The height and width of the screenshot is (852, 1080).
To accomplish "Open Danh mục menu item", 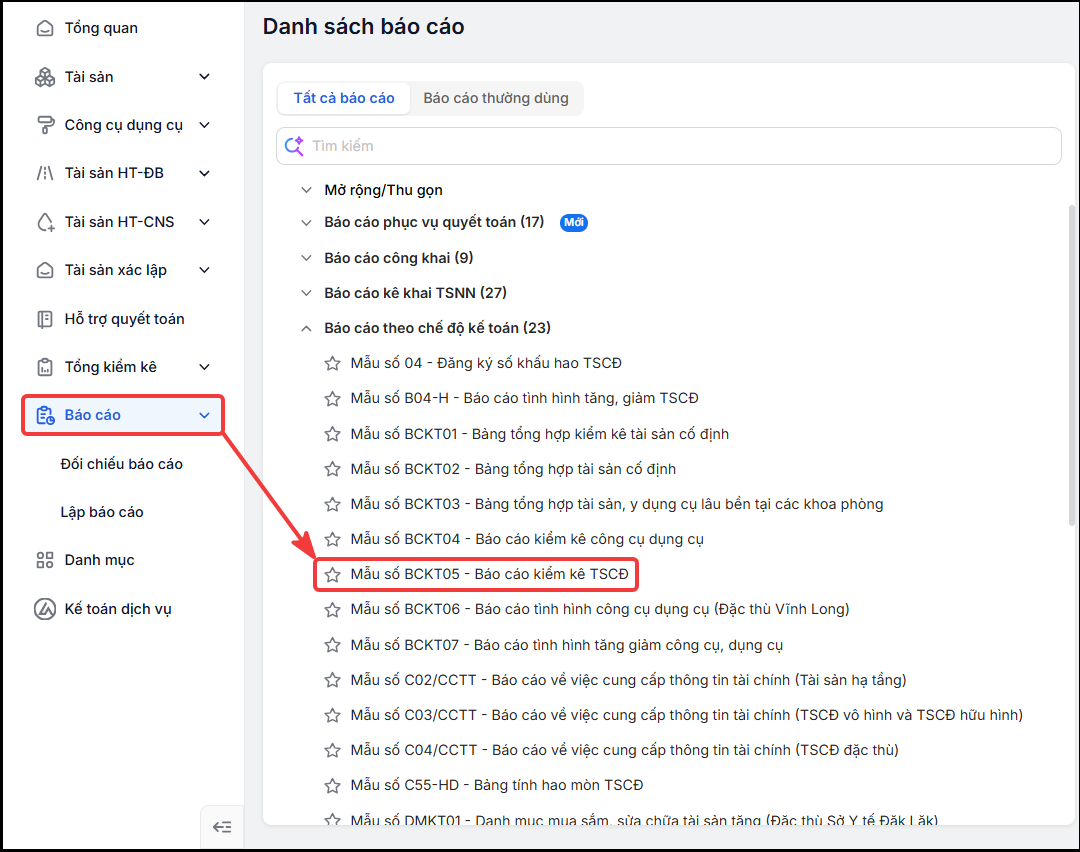I will [99, 560].
